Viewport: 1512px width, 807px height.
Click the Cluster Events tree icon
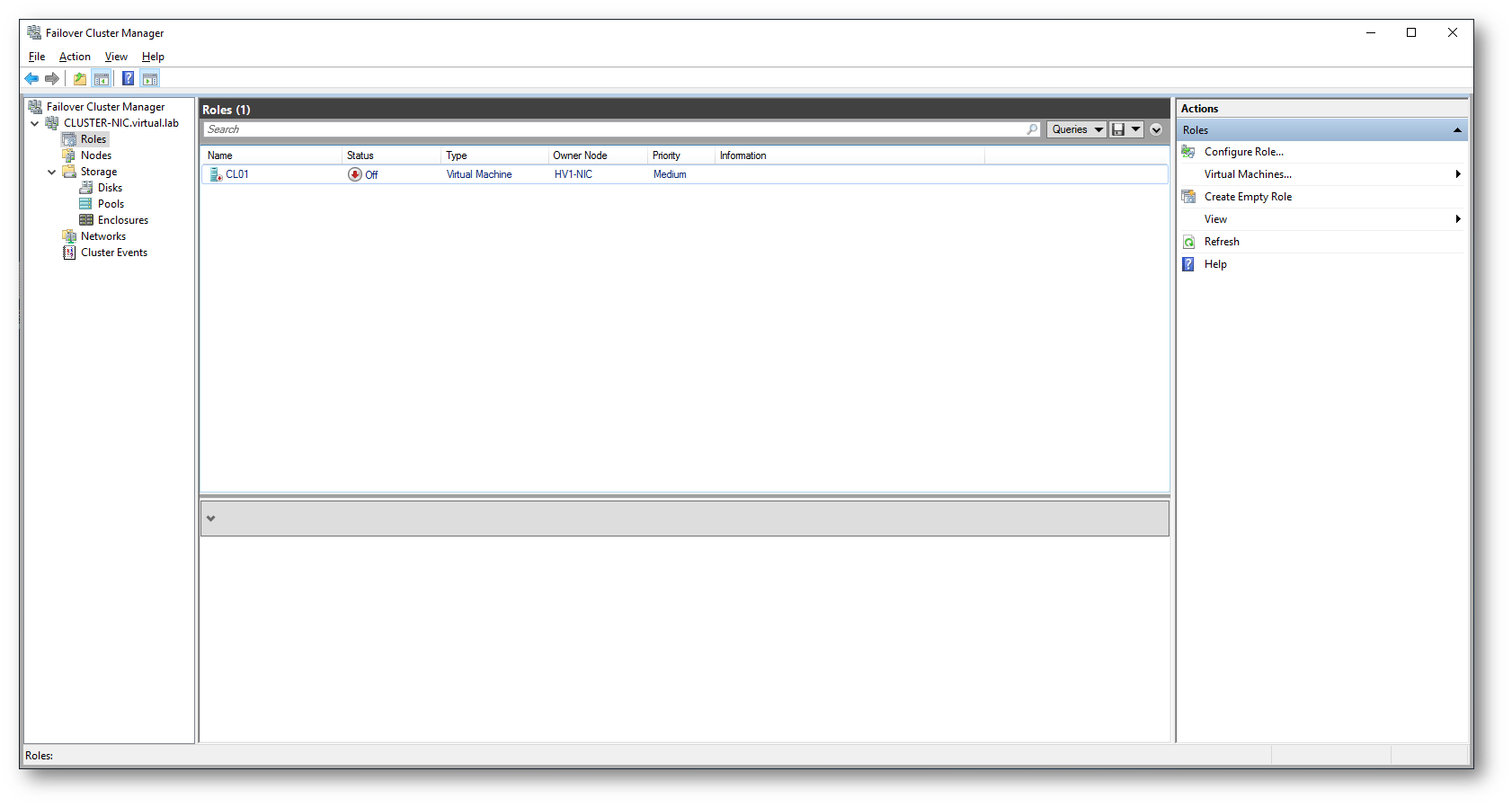coord(69,253)
